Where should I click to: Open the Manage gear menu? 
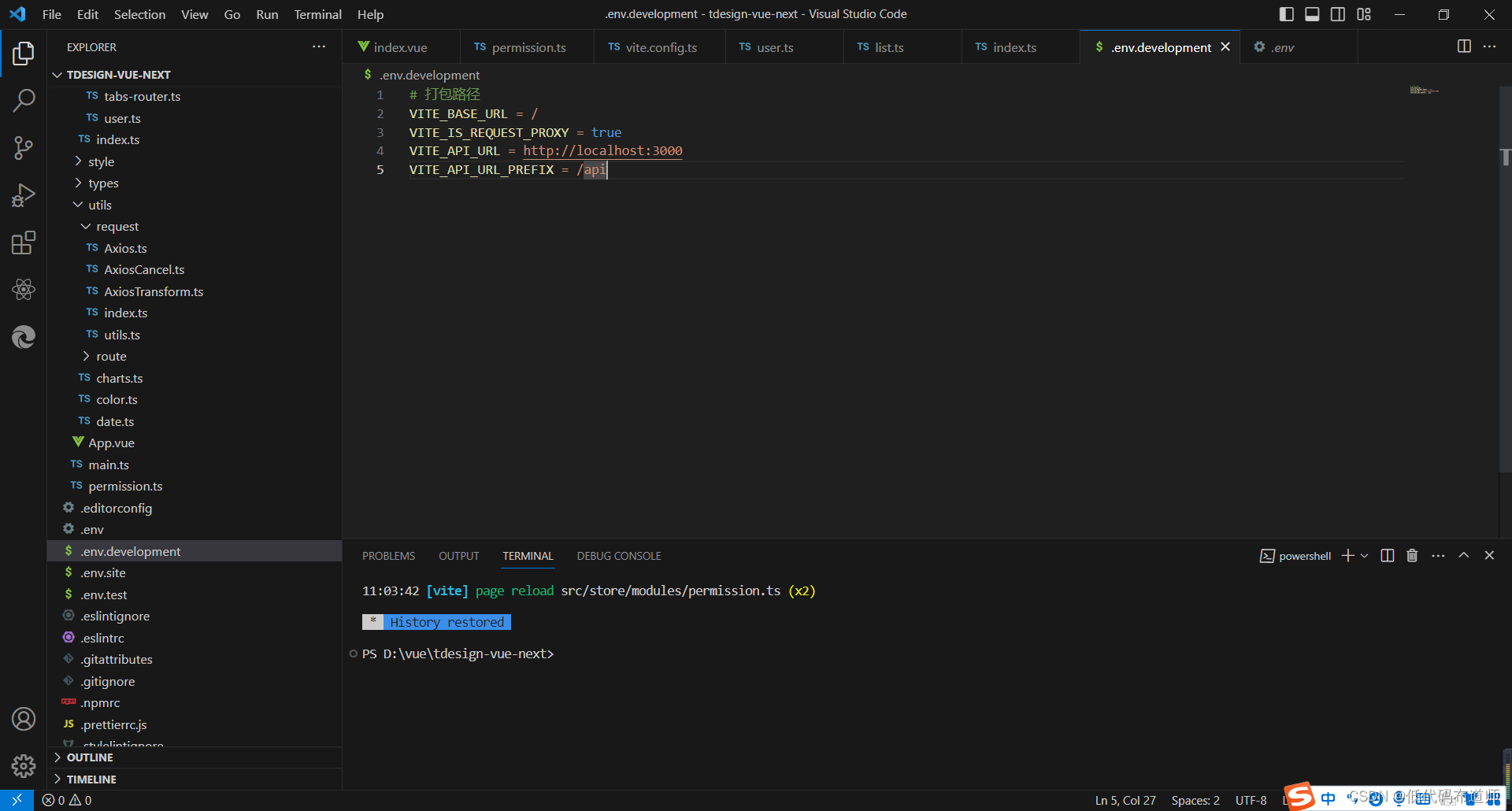pos(24,766)
